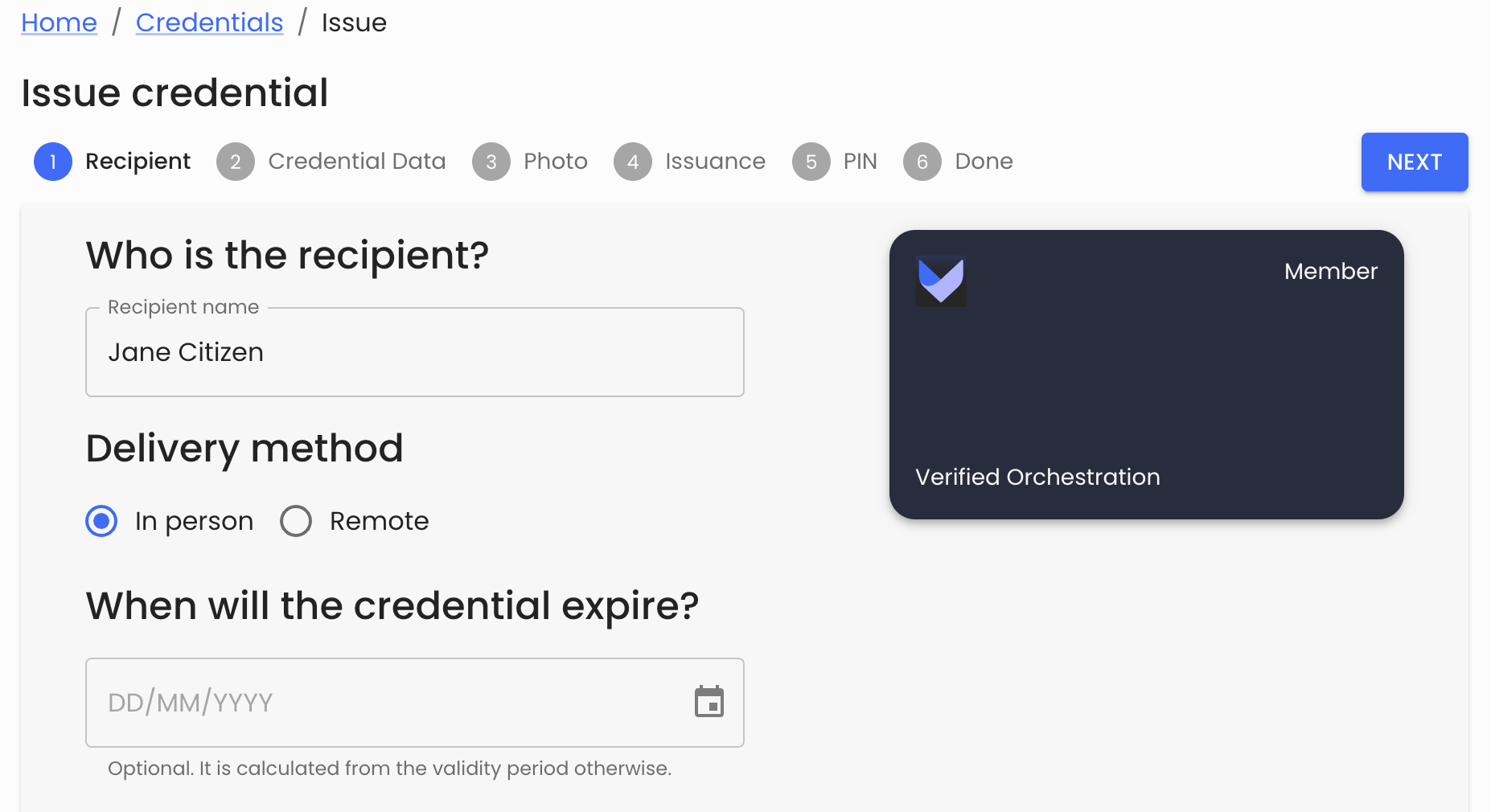The image size is (1491, 812).
Task: Click the step 1 Recipient circle icon
Action: (52, 162)
